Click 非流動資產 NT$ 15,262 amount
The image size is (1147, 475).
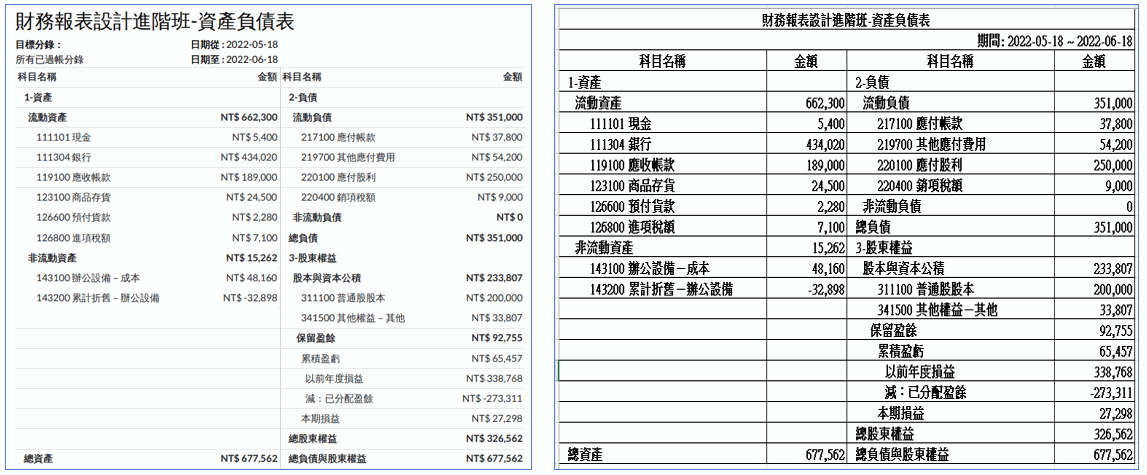[252, 258]
